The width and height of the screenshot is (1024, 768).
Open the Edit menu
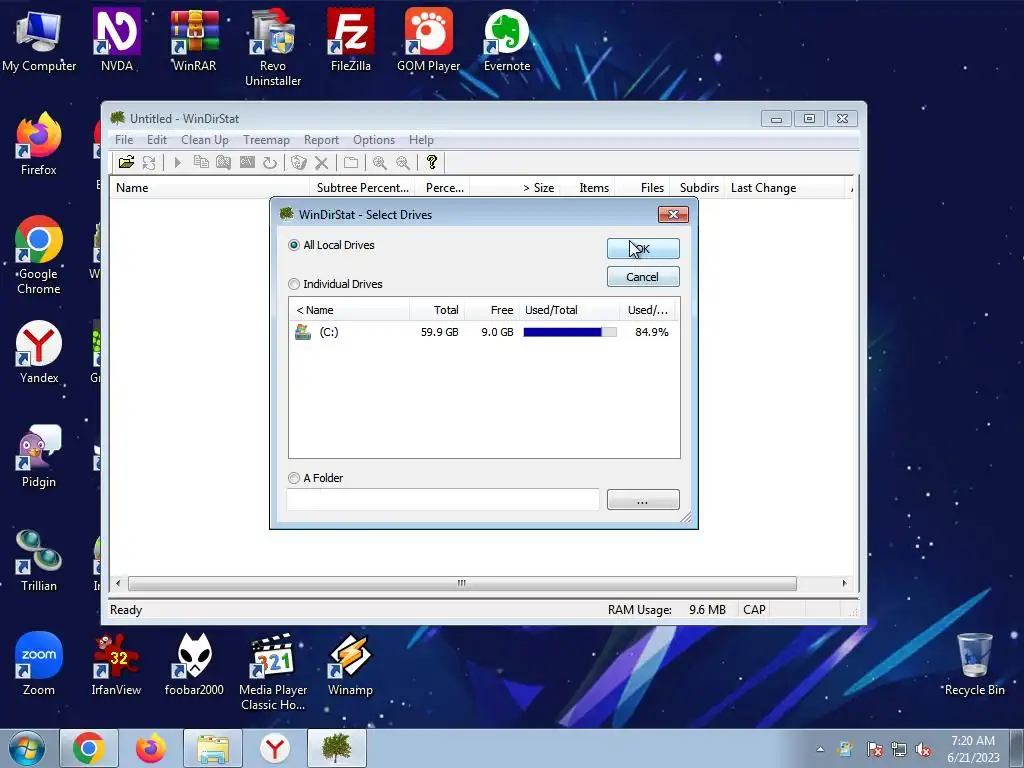tap(157, 140)
